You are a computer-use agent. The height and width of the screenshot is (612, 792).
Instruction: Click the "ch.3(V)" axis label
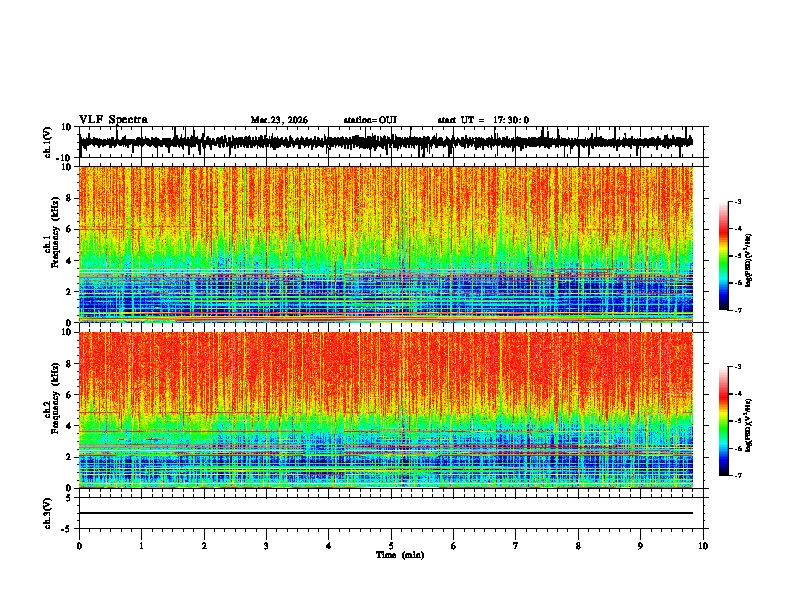48,513
